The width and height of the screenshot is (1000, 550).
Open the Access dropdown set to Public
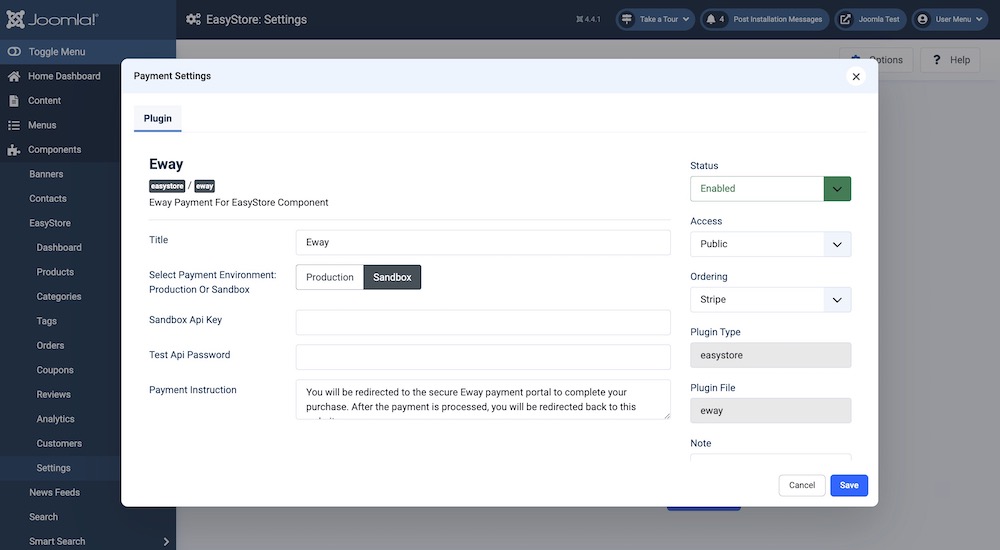click(x=770, y=244)
